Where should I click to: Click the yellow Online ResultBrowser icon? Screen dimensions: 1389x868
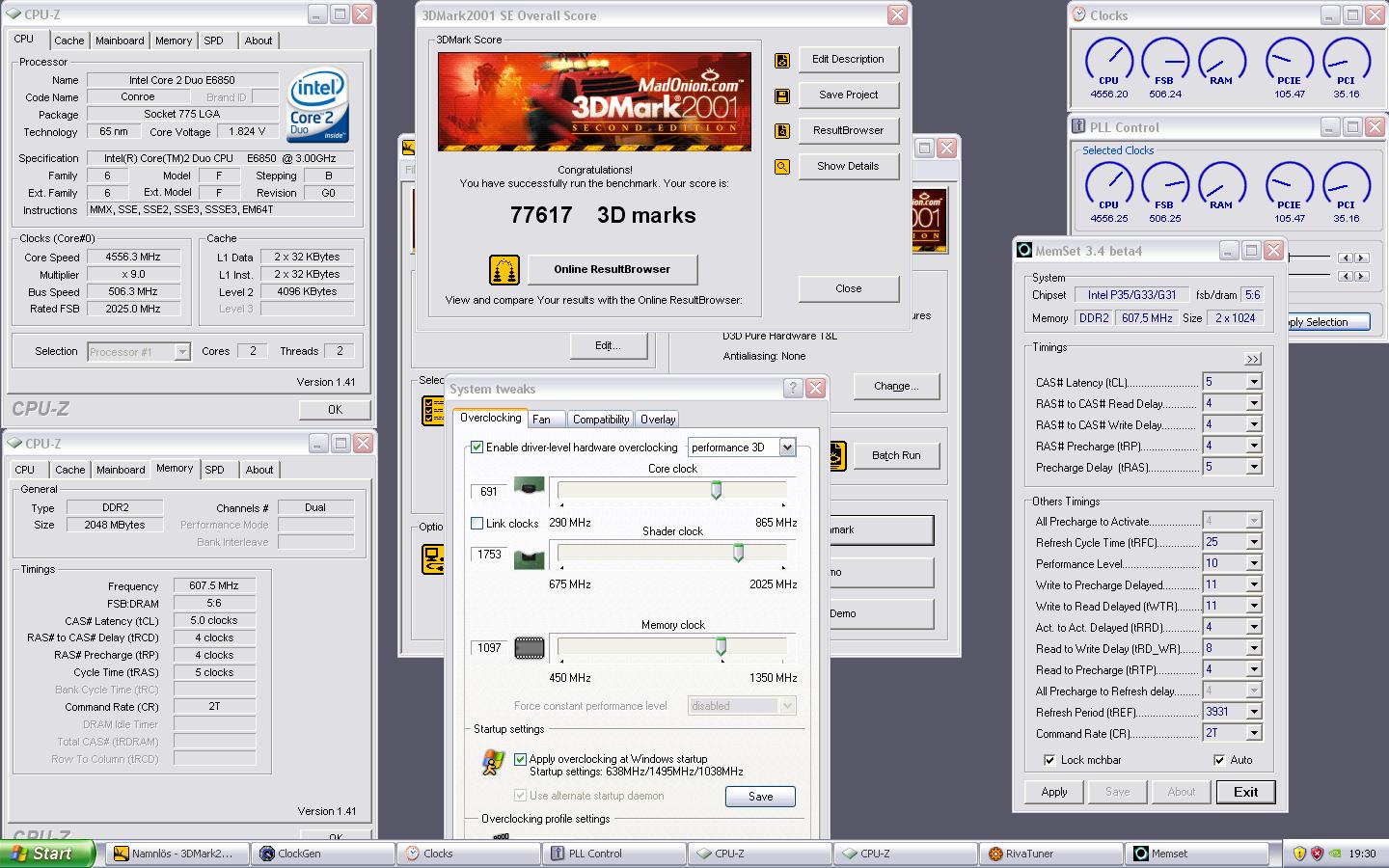point(504,270)
